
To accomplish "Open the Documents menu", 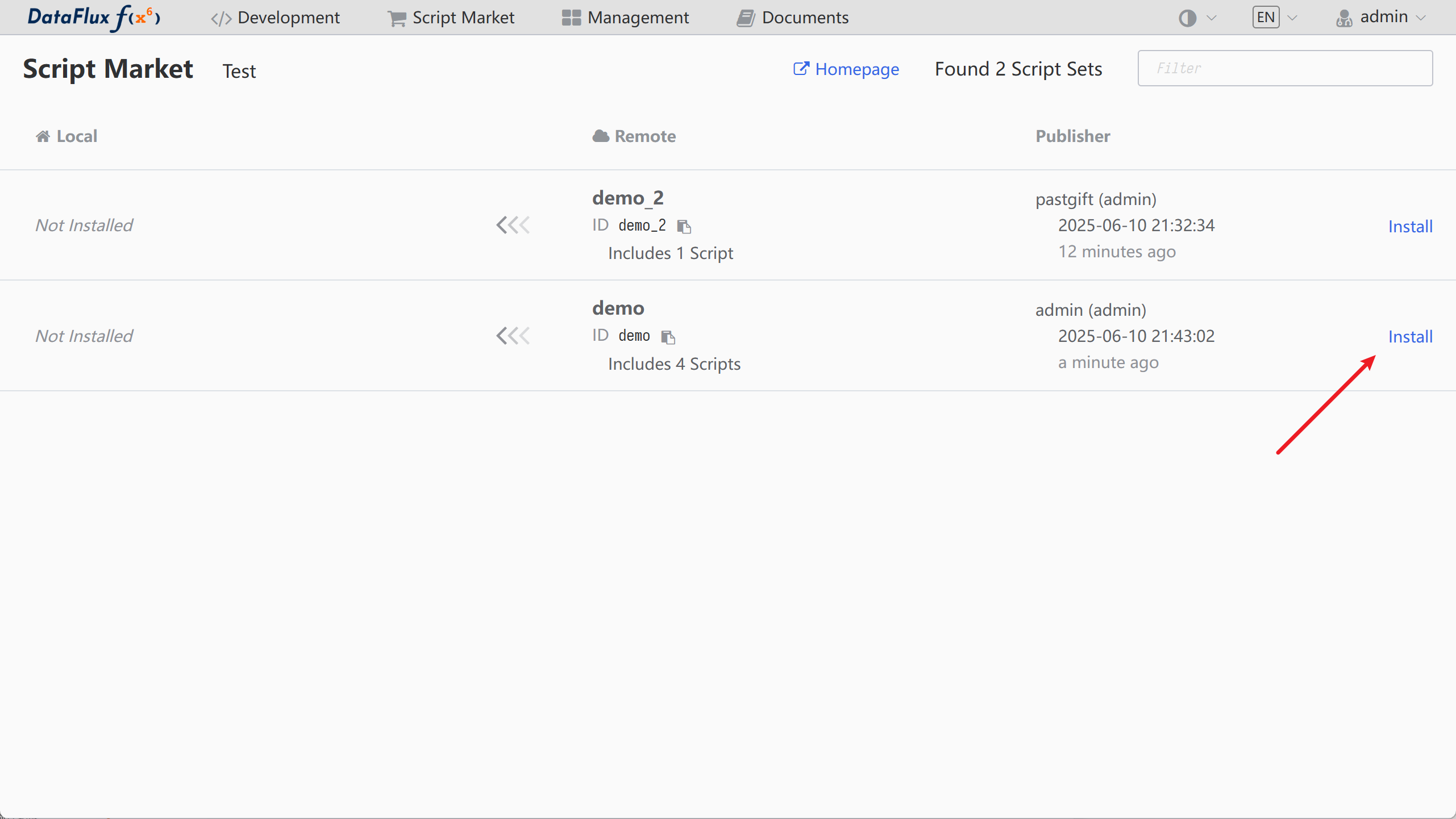I will coord(793,18).
